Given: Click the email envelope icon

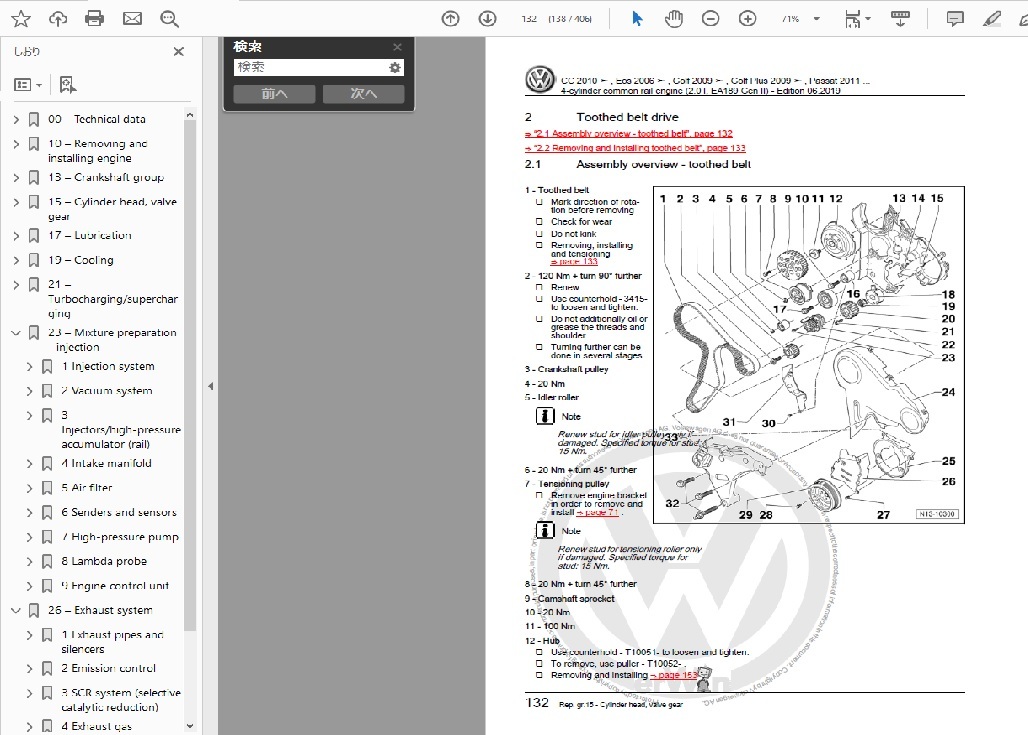Looking at the screenshot, I should coord(132,18).
